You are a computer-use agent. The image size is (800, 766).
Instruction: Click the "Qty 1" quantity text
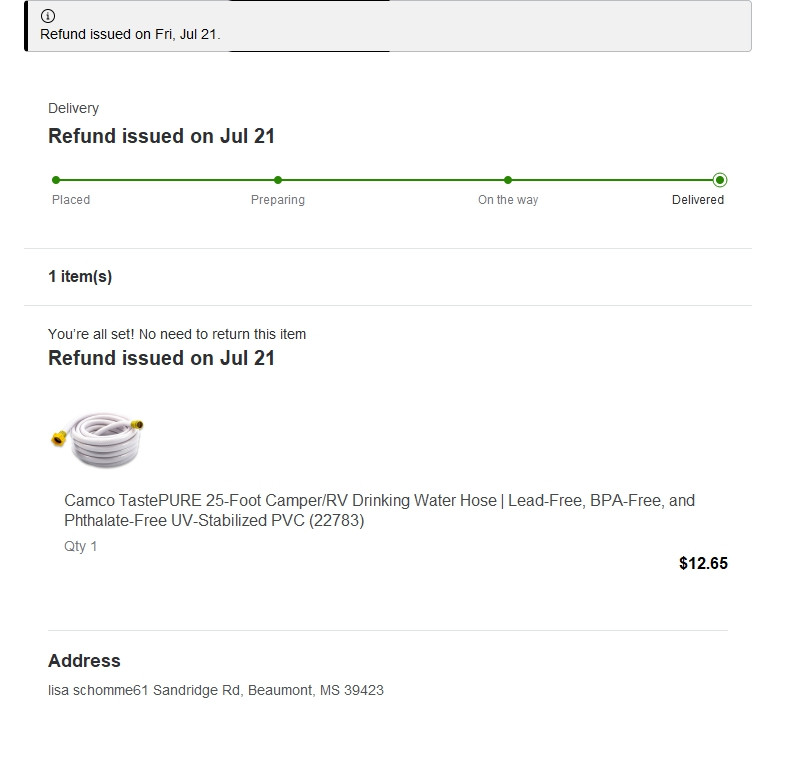pos(81,547)
